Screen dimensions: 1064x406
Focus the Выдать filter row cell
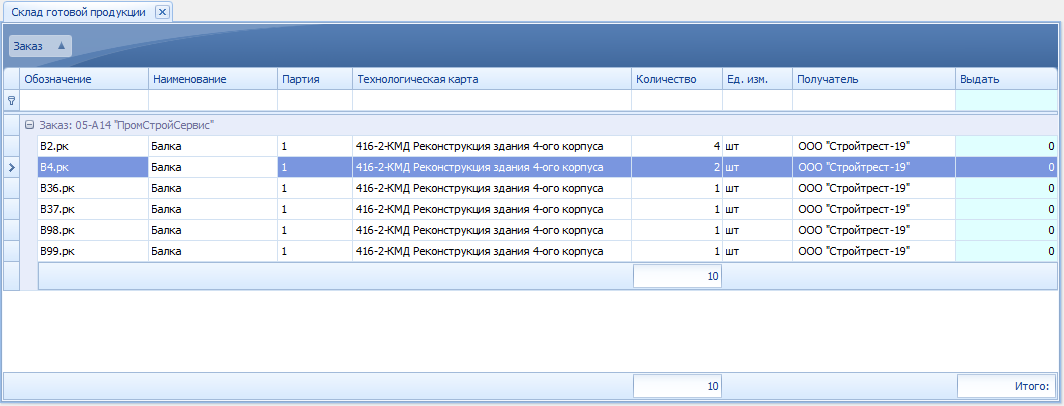(x=1006, y=100)
